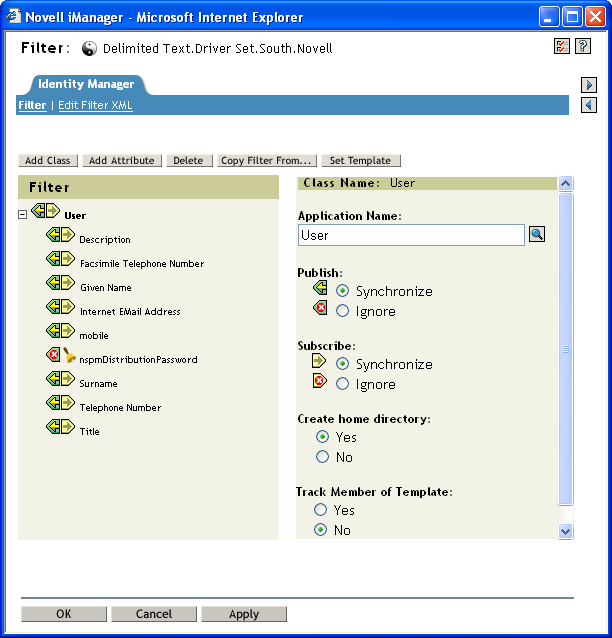Click the right arrow tab navigation icon
The image size is (612, 638).
pos(589,85)
